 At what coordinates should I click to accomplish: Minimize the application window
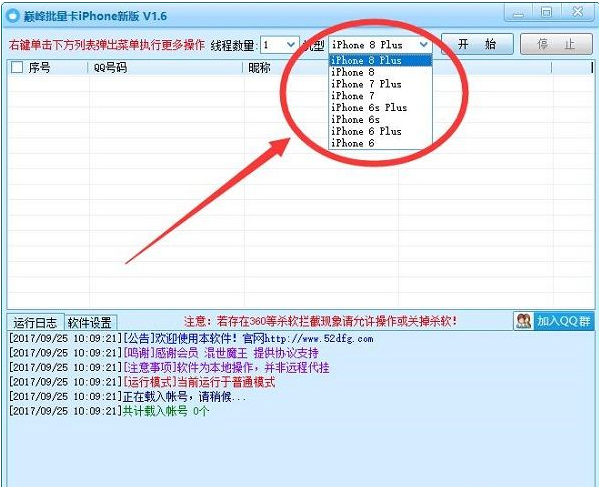[518, 13]
